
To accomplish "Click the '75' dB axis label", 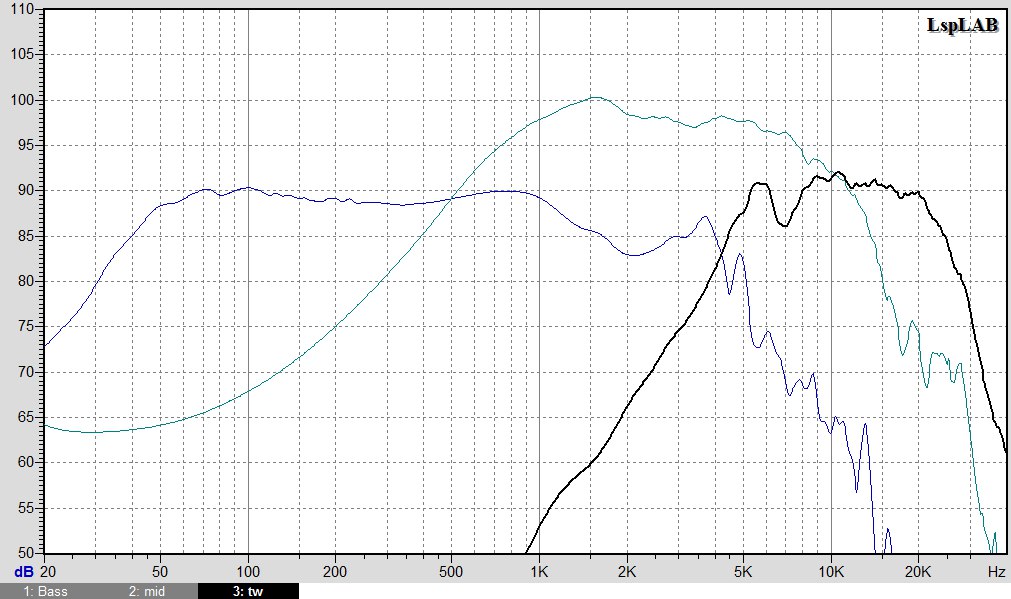I will pos(26,327).
